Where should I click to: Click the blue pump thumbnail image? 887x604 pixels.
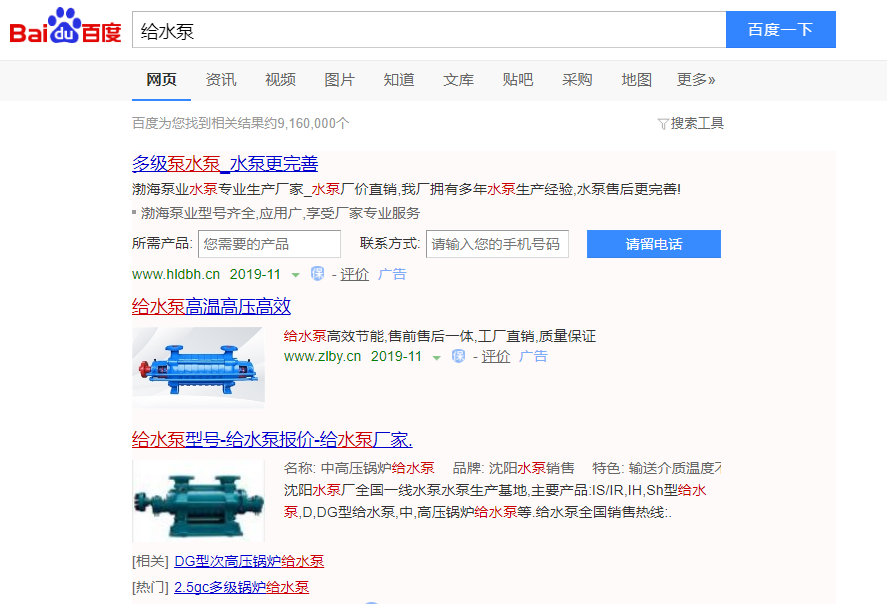coord(198,368)
